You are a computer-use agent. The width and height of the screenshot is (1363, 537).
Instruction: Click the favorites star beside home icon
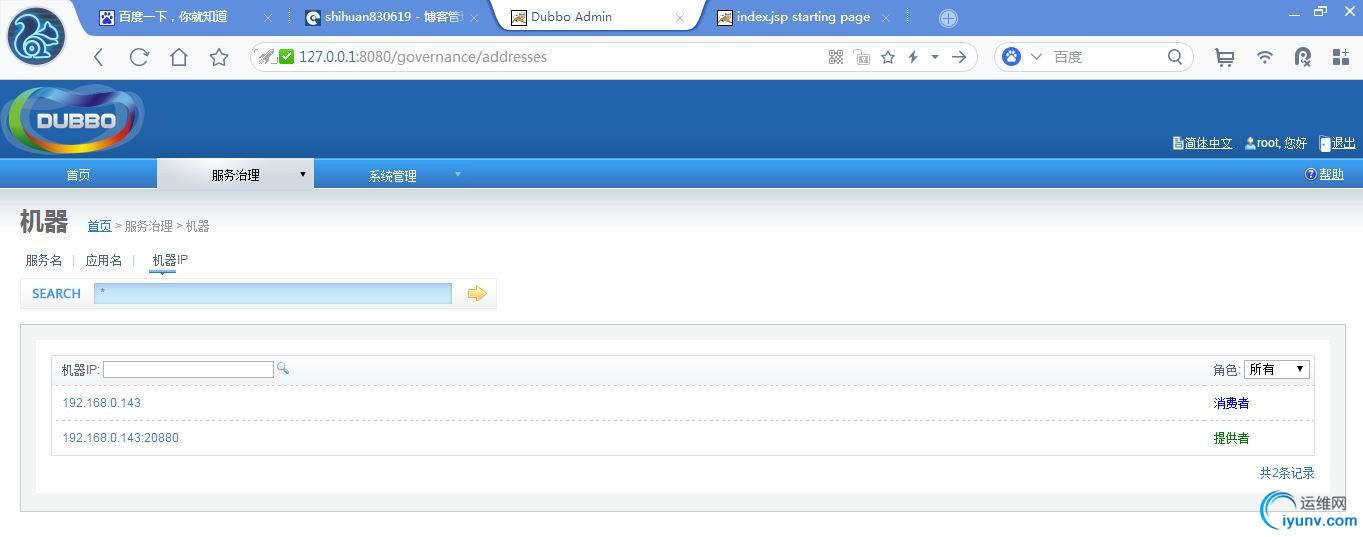(219, 57)
